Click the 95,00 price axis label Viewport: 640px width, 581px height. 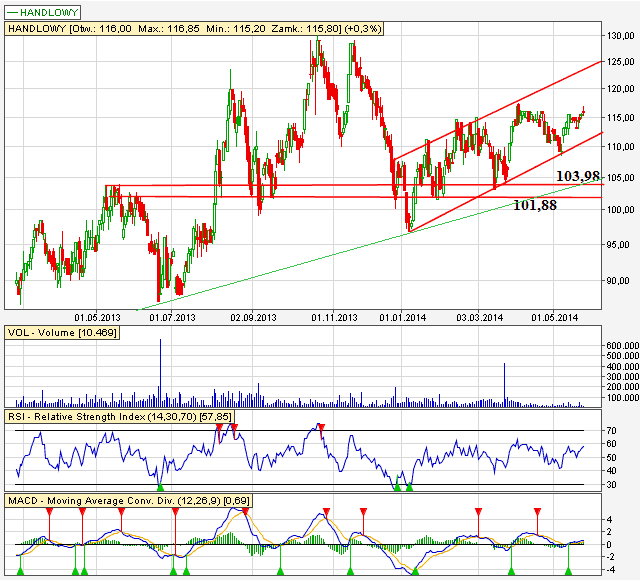point(620,245)
